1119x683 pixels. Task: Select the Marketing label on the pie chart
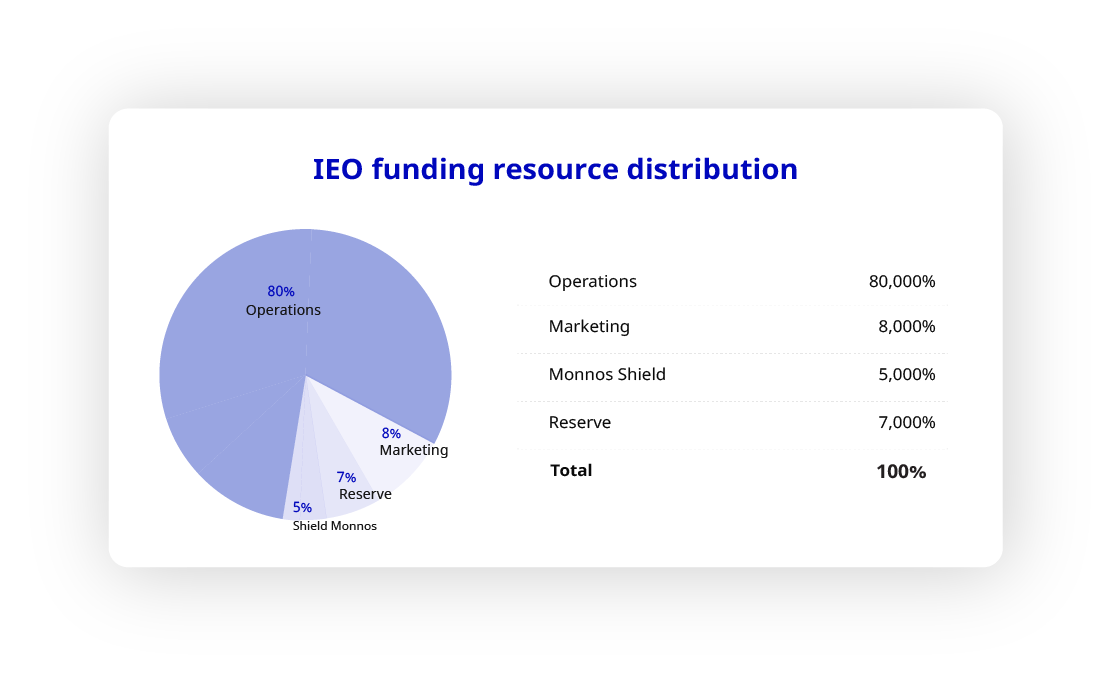414,450
